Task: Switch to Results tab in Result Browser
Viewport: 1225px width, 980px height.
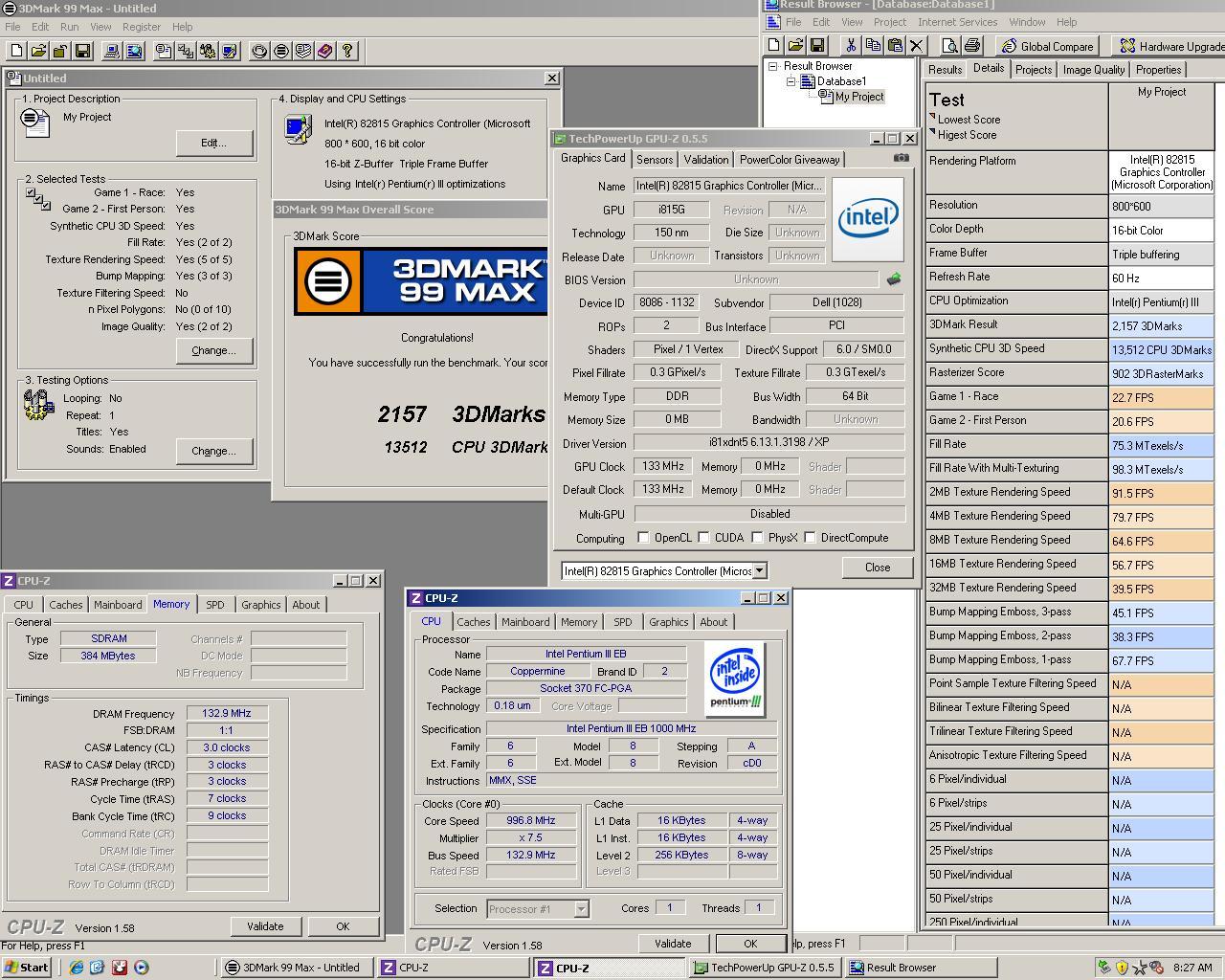Action: (x=945, y=70)
